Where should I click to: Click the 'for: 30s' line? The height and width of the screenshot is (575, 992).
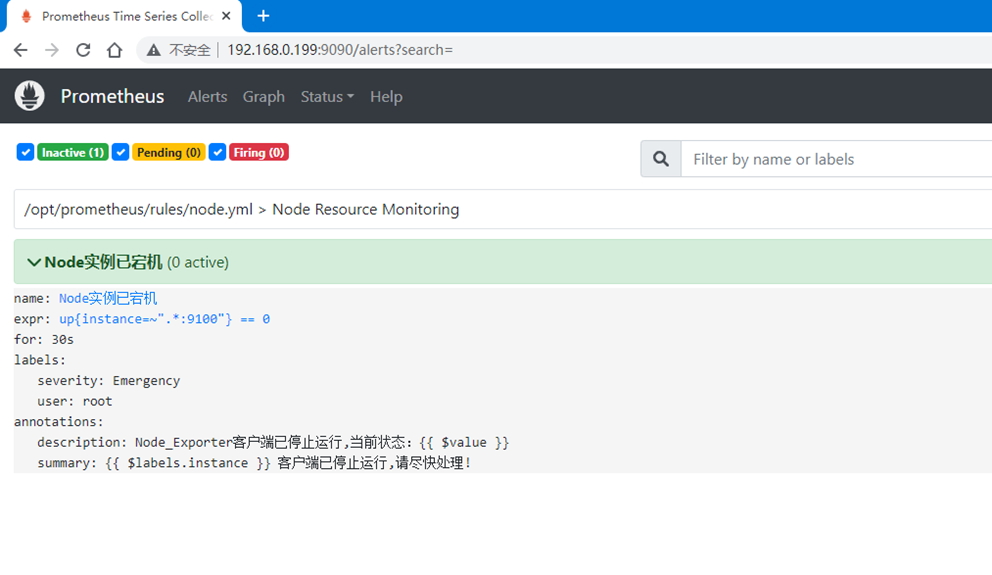point(44,340)
